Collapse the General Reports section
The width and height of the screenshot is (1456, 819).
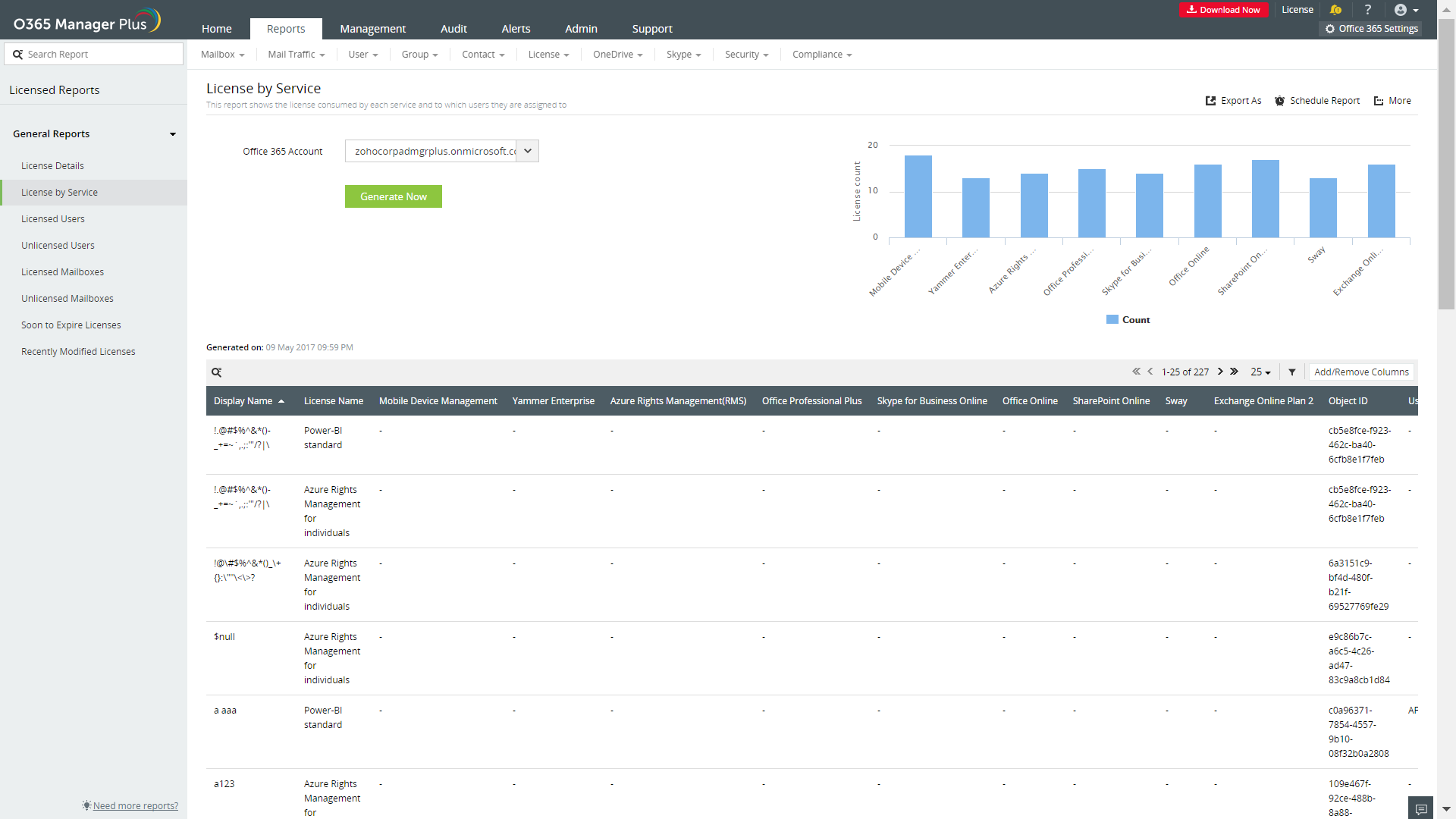[x=173, y=134]
